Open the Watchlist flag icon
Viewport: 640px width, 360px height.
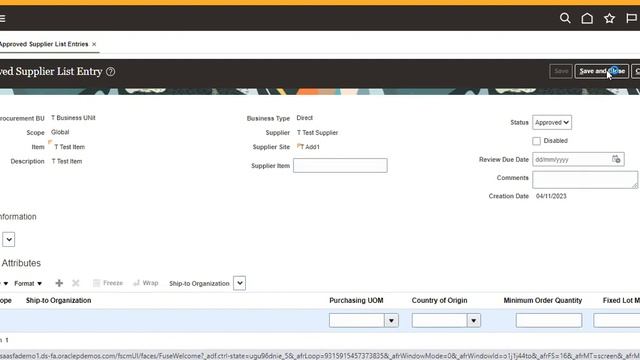click(631, 18)
